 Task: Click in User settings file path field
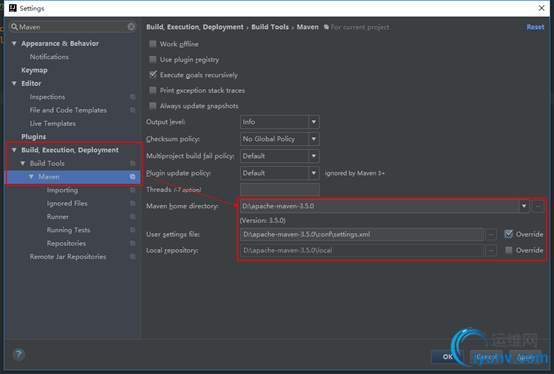[361, 234]
